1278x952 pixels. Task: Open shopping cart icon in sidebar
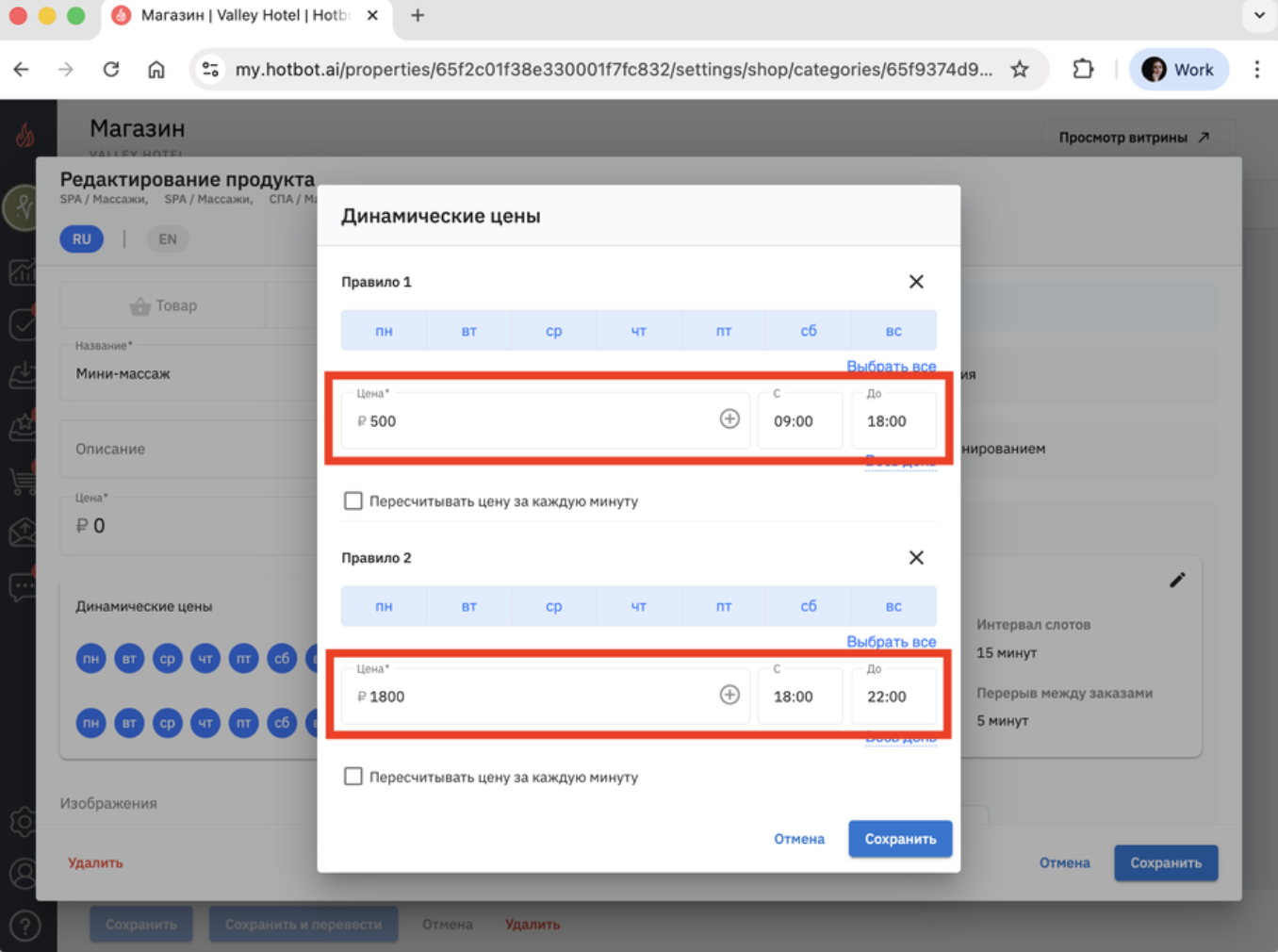tap(23, 481)
